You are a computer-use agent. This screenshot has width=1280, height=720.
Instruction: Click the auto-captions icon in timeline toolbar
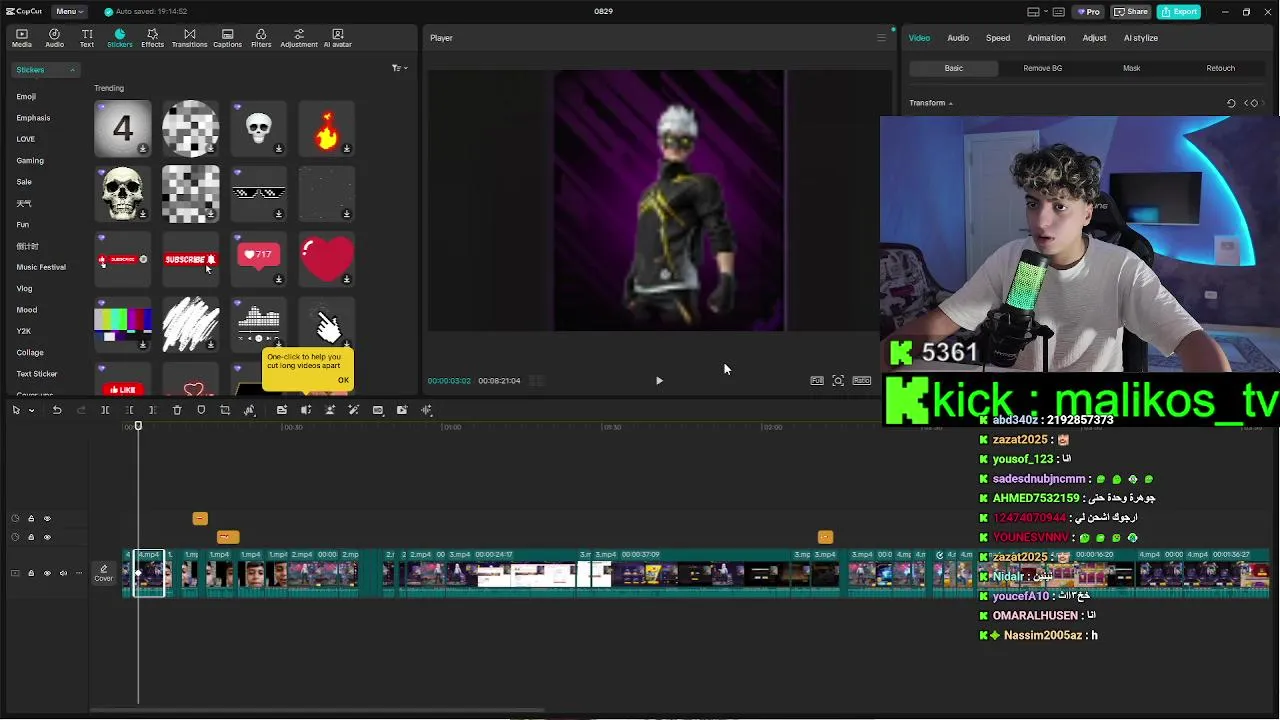pos(282,410)
